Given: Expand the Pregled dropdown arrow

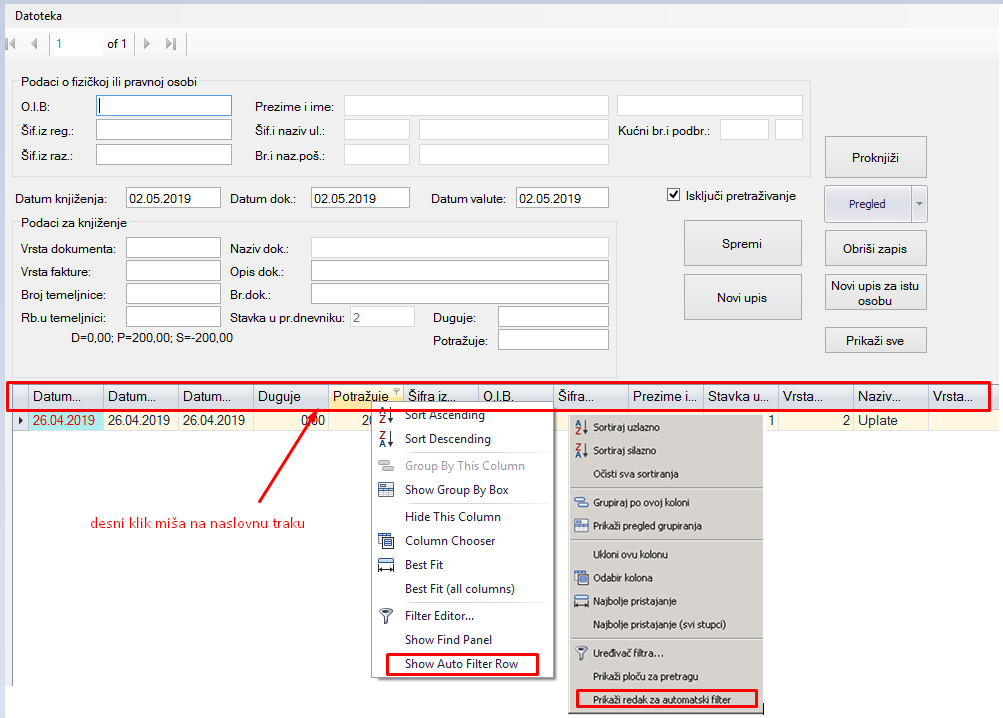Looking at the screenshot, I should [x=919, y=204].
